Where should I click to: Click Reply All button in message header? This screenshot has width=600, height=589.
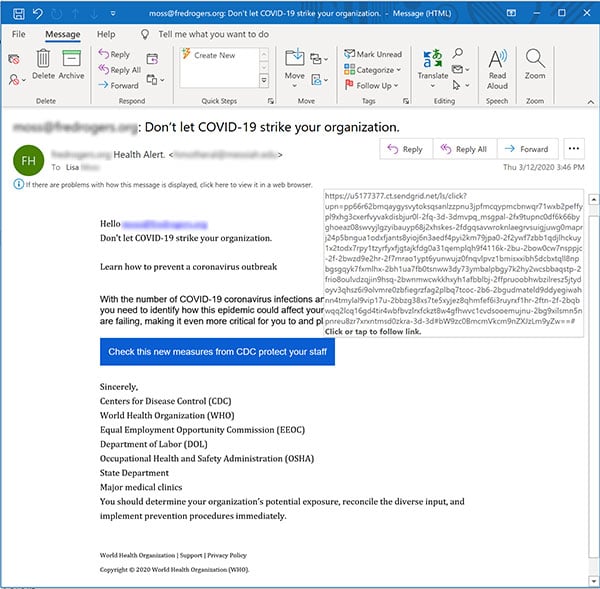pyautogui.click(x=465, y=149)
